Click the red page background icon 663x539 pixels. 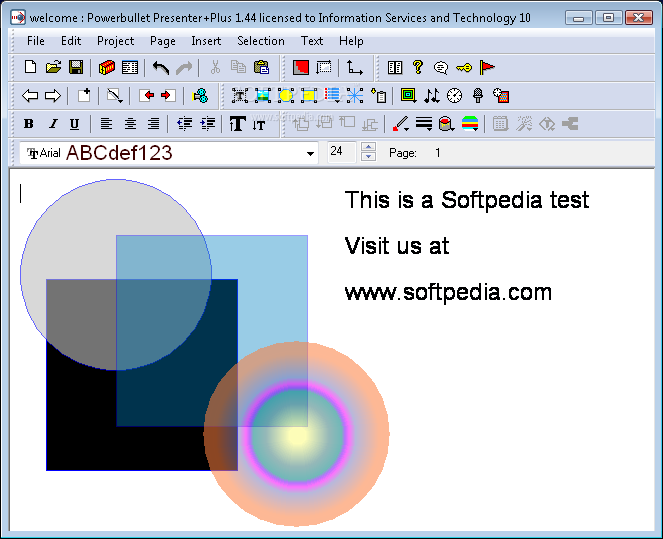pyautogui.click(x=301, y=68)
